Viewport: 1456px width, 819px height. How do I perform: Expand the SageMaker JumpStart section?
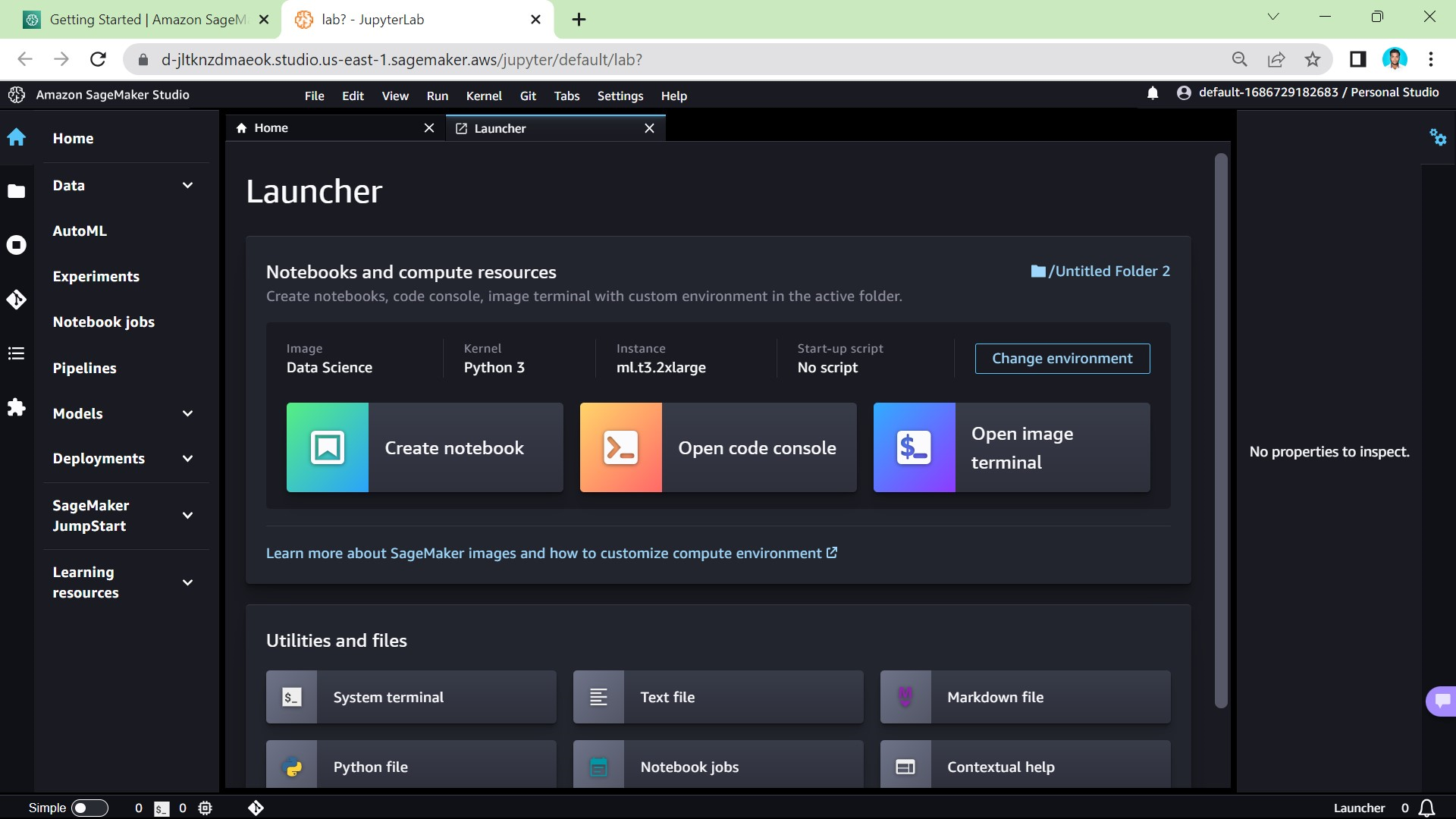click(x=187, y=516)
